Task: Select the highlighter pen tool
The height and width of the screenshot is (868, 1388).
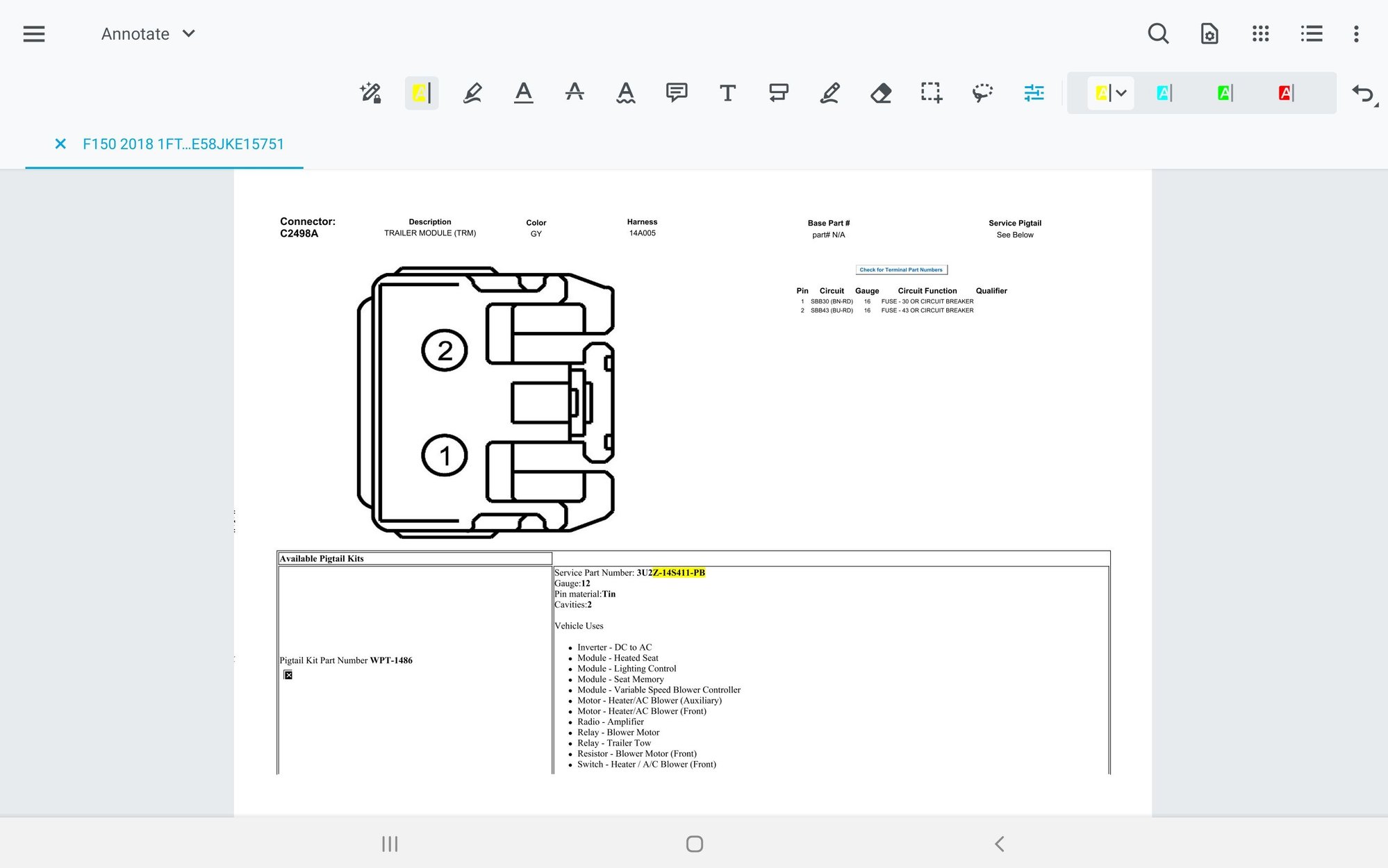Action: [x=472, y=92]
